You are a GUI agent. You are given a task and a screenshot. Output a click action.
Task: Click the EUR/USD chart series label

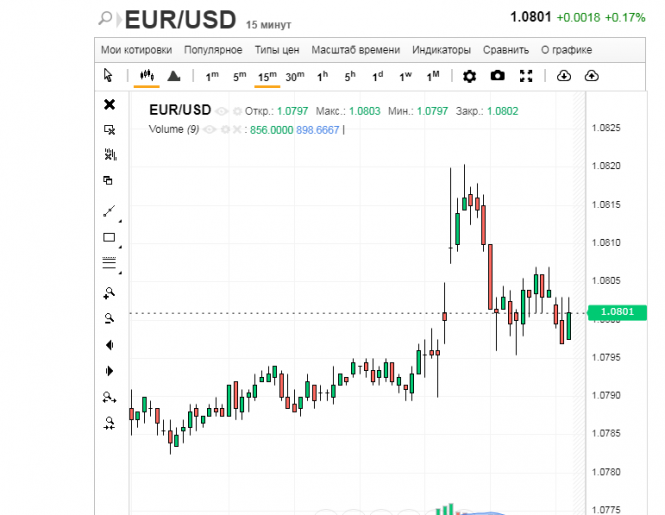pyautogui.click(x=180, y=110)
